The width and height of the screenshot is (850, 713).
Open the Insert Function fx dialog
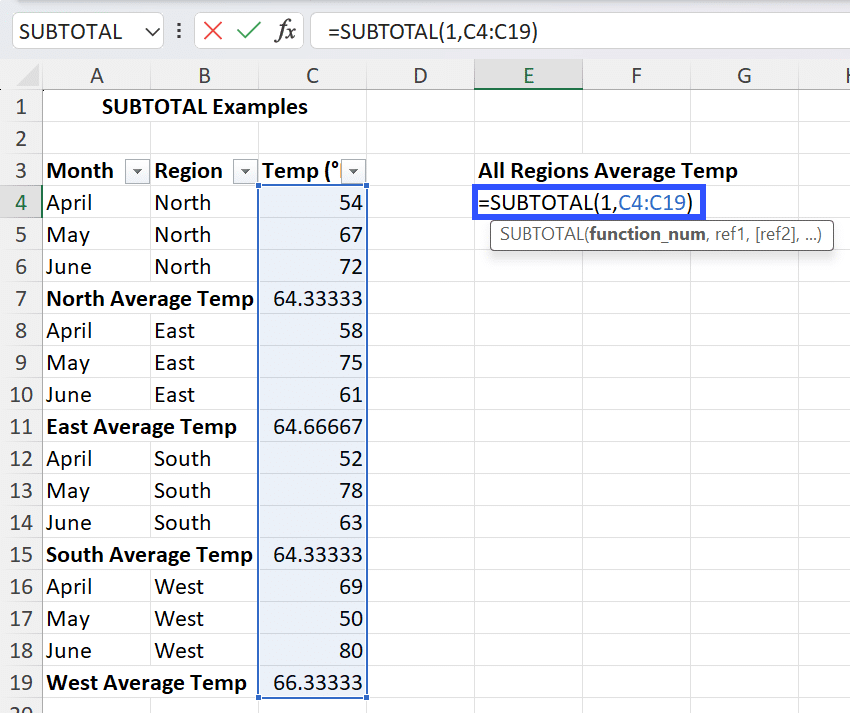[x=285, y=31]
